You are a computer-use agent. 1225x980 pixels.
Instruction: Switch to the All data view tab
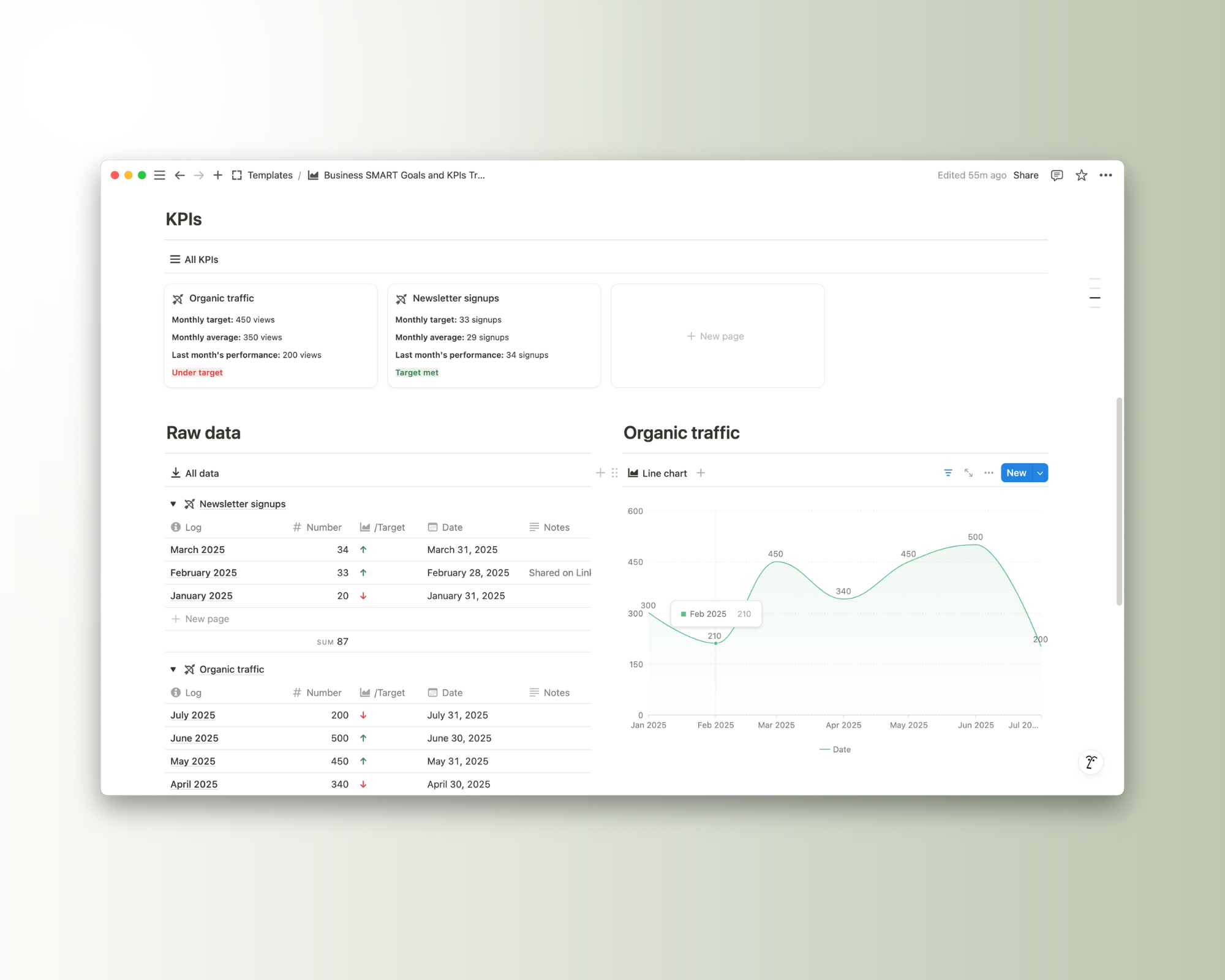click(x=201, y=473)
